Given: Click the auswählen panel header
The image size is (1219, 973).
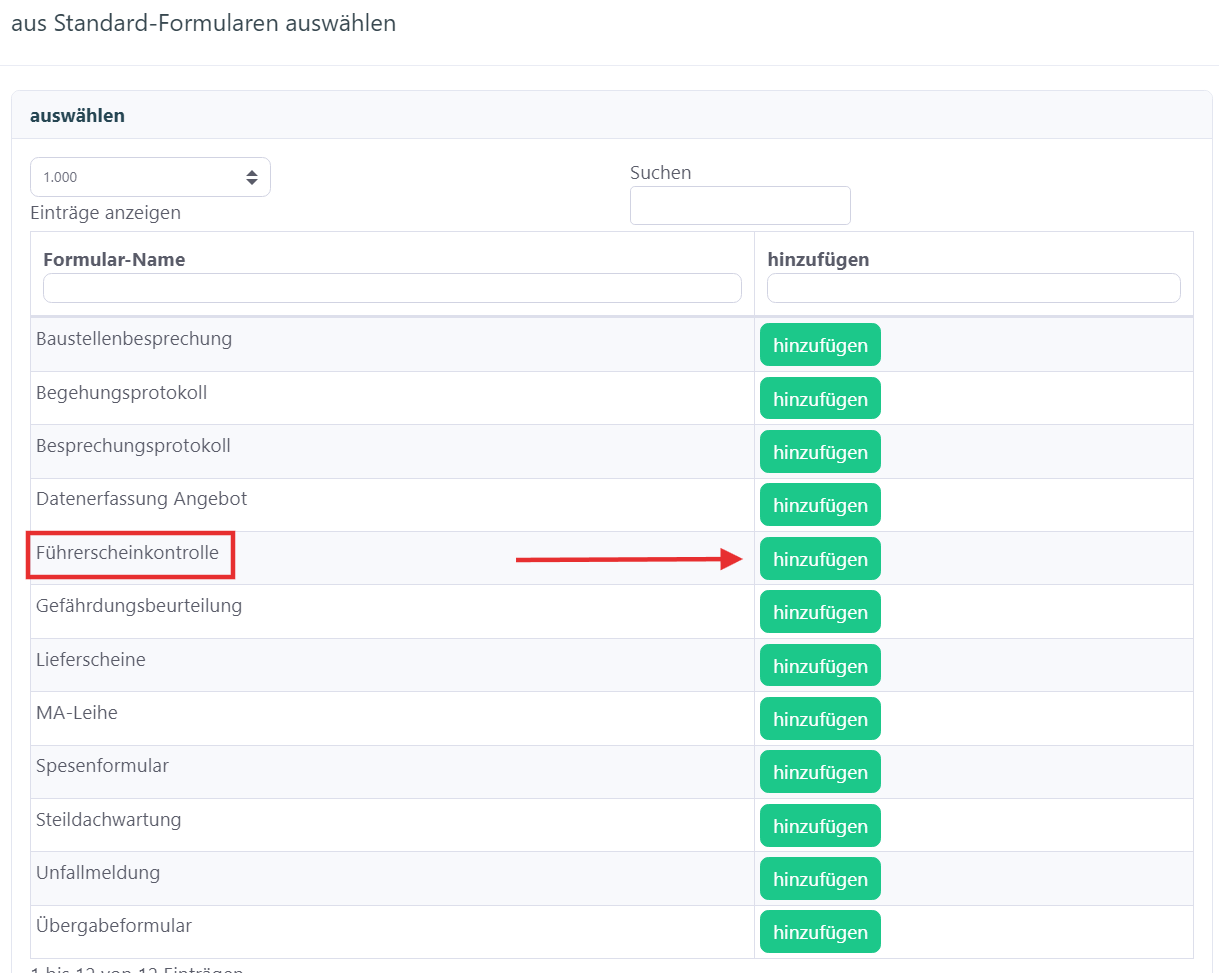Looking at the screenshot, I should [x=78, y=116].
